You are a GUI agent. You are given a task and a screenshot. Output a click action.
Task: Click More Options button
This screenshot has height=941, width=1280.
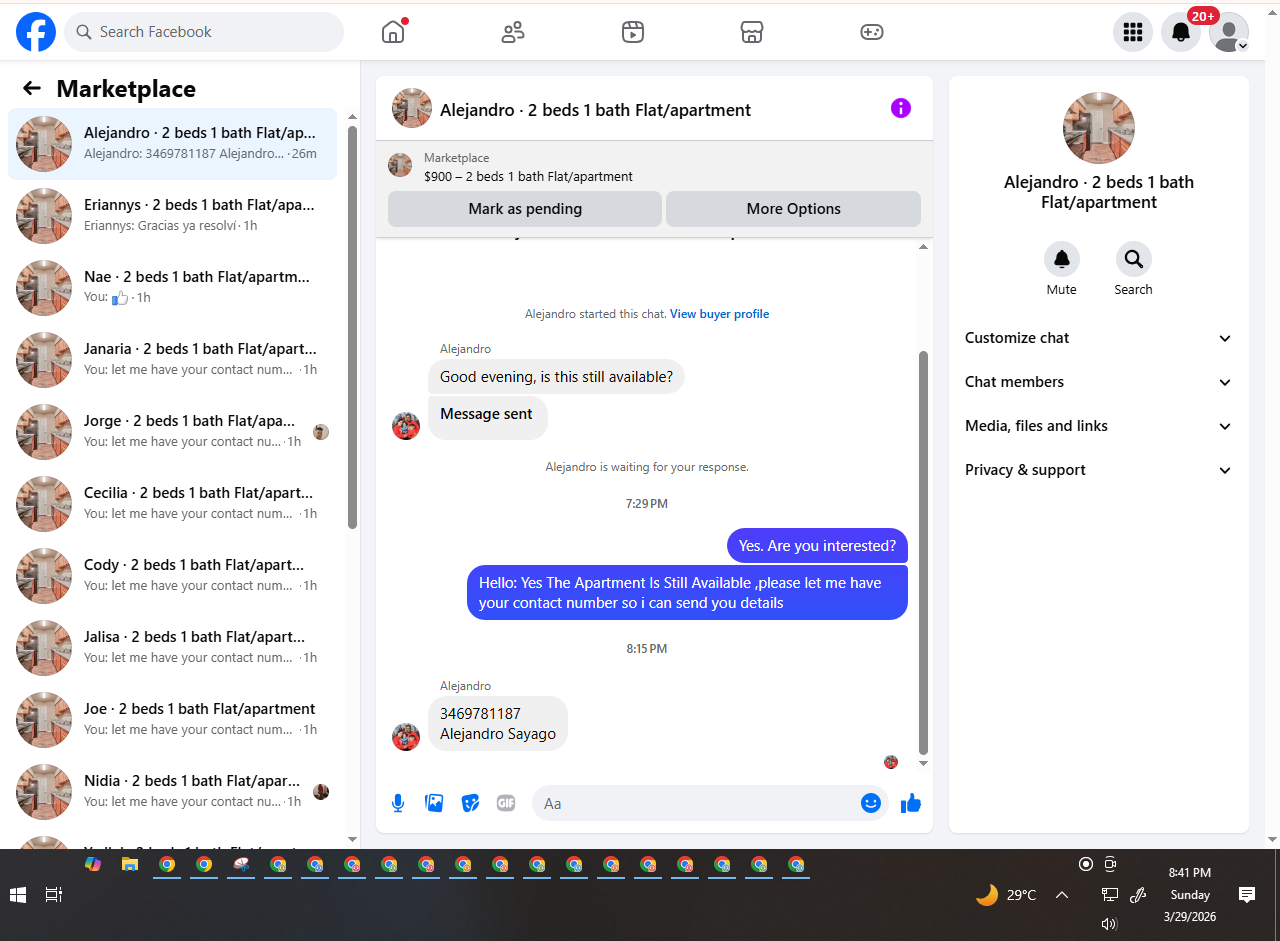[x=793, y=209]
